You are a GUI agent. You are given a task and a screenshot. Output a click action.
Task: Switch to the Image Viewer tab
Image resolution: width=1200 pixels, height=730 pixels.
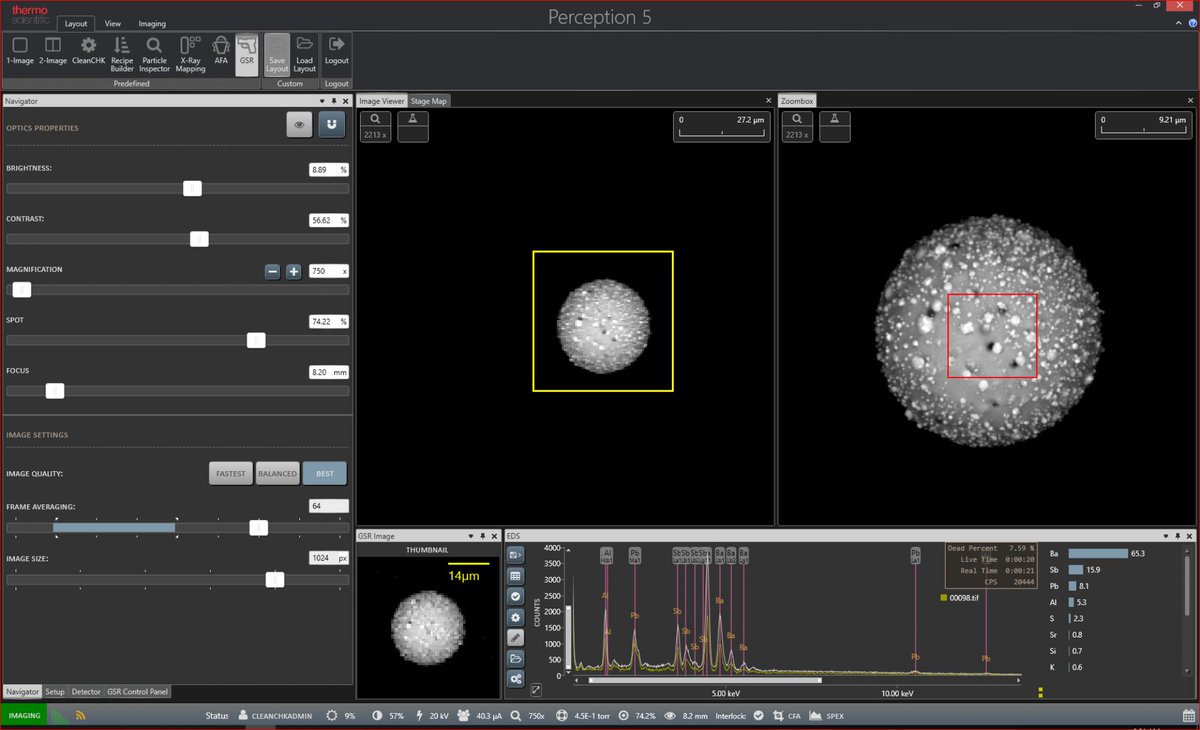[x=382, y=101]
